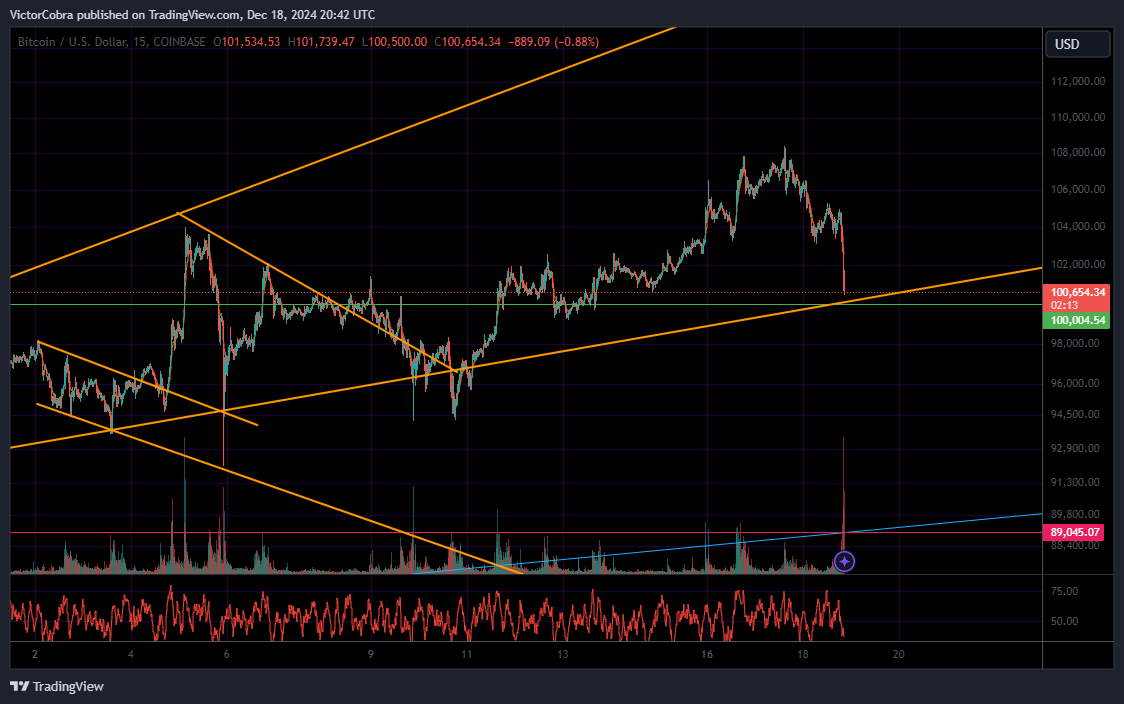The height and width of the screenshot is (704, 1124).
Task: Click the 98,000.00 price axis label
Action: [x=1075, y=343]
